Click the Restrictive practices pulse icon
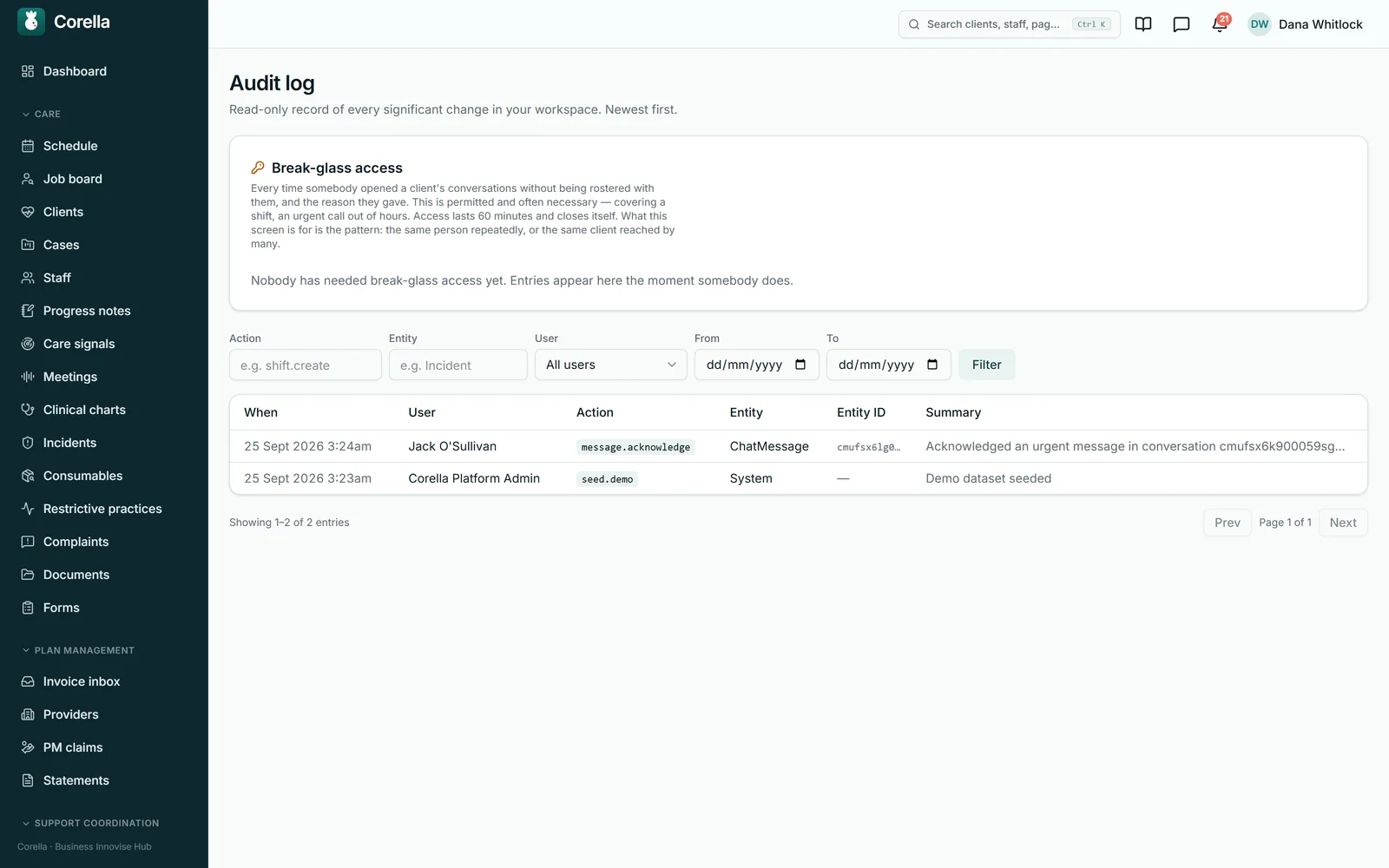 coord(28,509)
